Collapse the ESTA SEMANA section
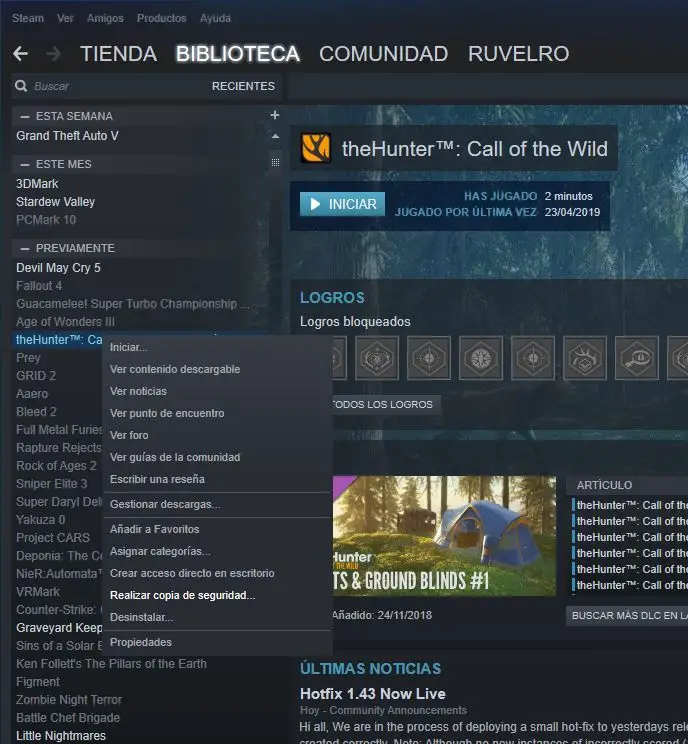The width and height of the screenshot is (688, 744). point(25,116)
